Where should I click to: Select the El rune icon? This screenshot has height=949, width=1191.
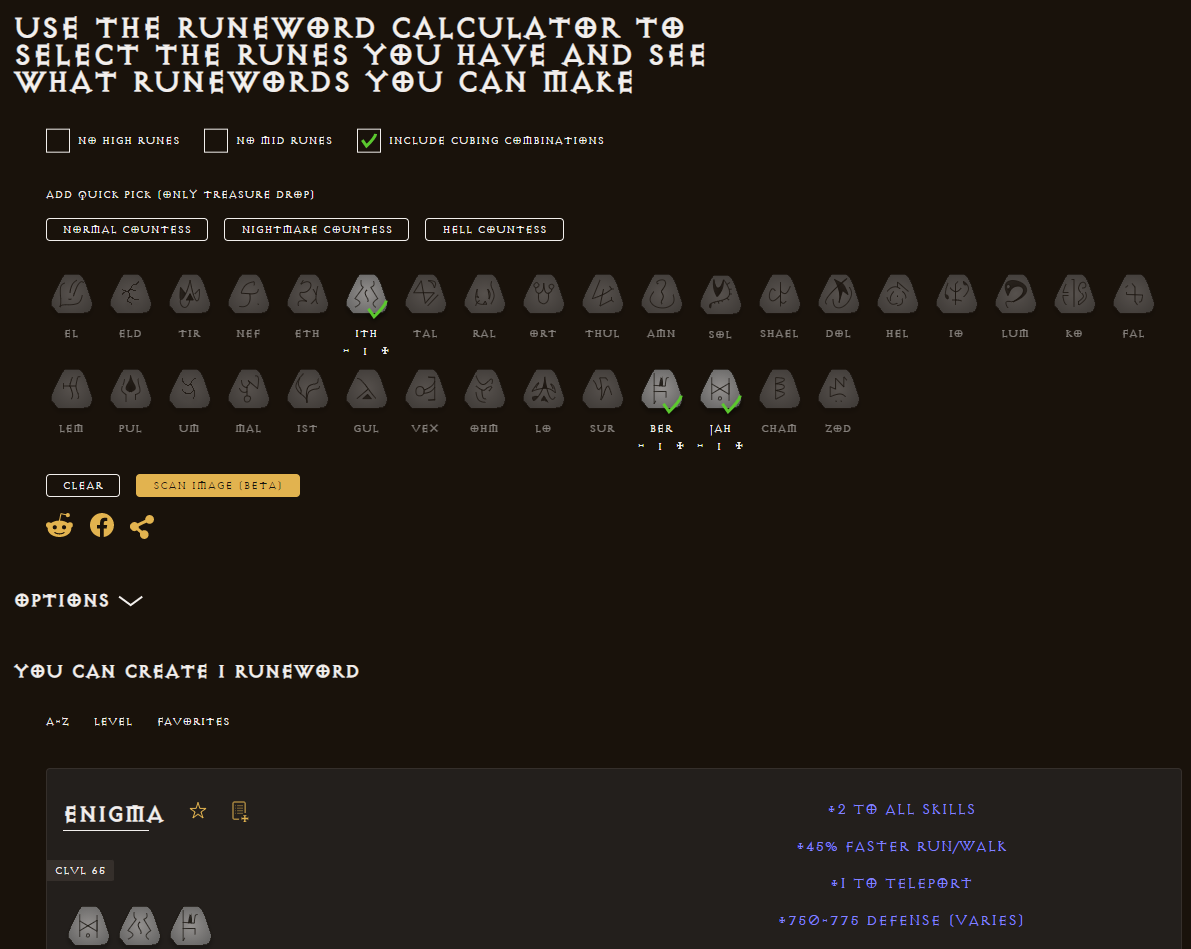click(x=71, y=295)
